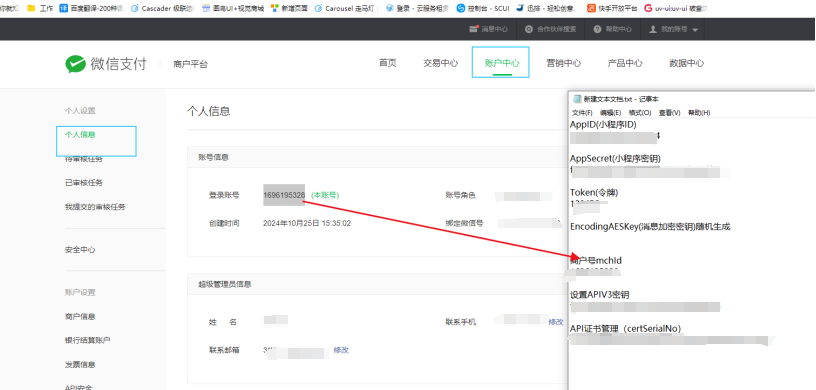Click 修改 next to 联系手机
Screen dimensions: 816x390
(556, 322)
